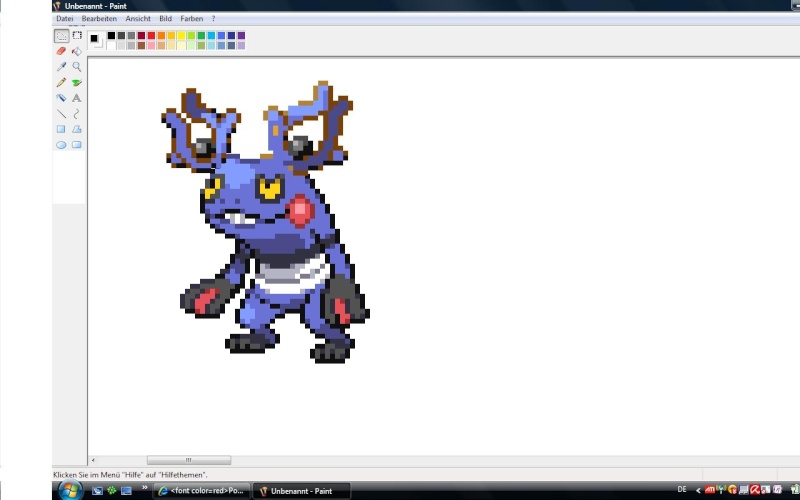Select the Brush tool
The image size is (800, 500).
point(77,82)
